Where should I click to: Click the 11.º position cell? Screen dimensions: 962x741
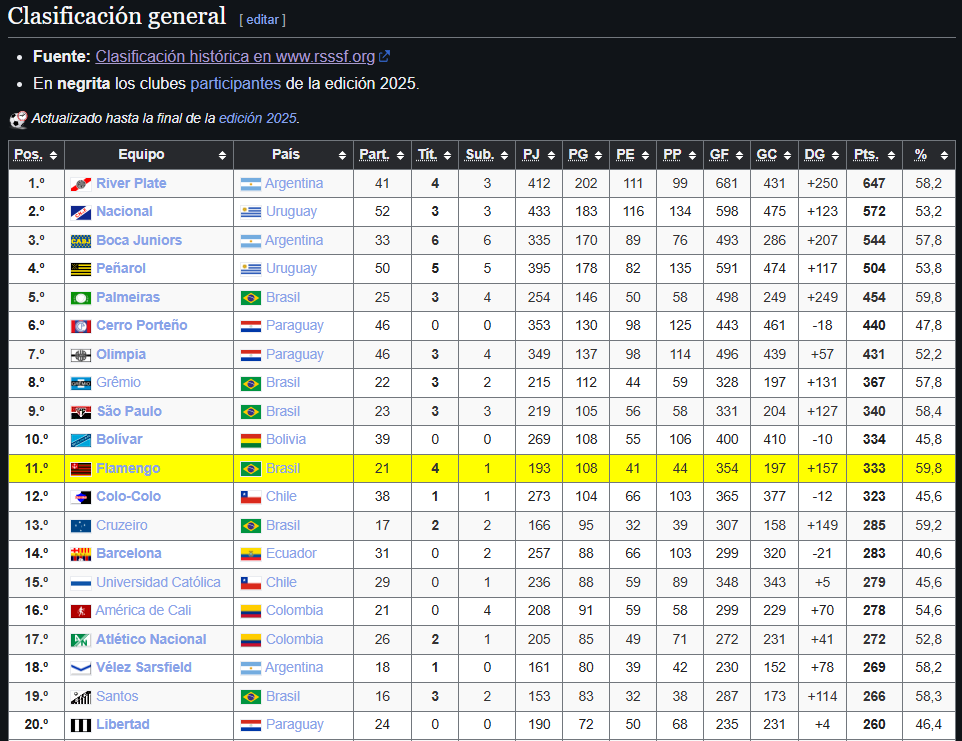click(36, 469)
